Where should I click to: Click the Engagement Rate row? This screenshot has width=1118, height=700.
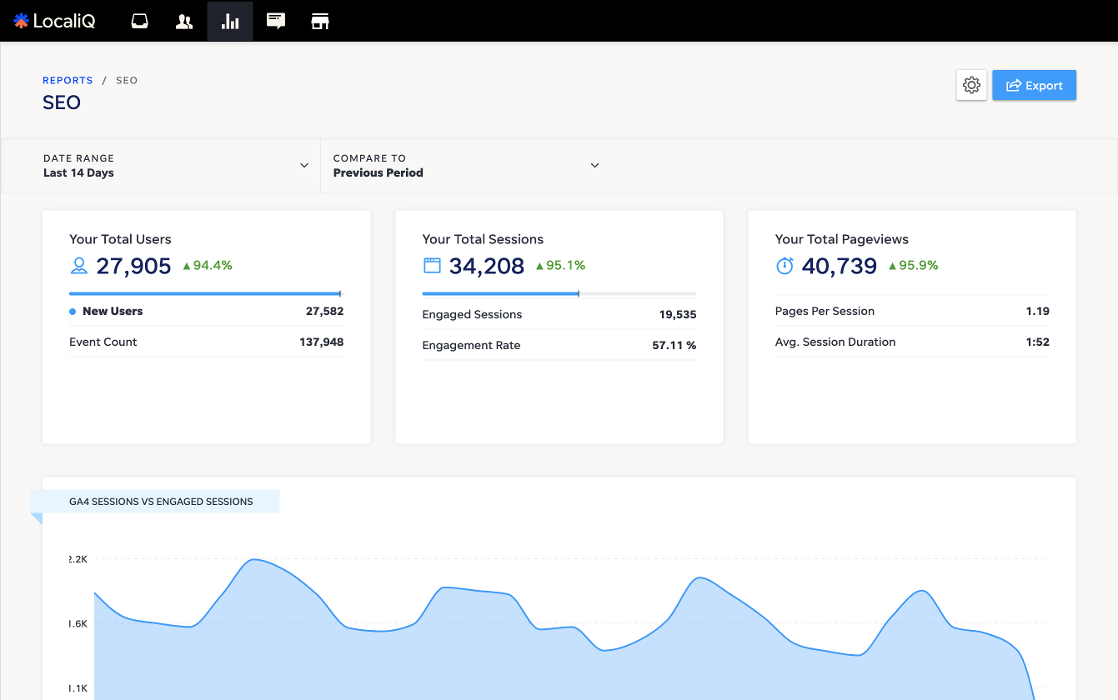[x=558, y=345]
